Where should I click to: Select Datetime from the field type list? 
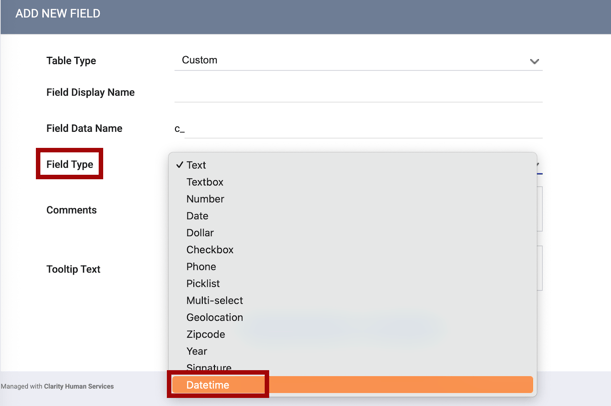(x=208, y=385)
